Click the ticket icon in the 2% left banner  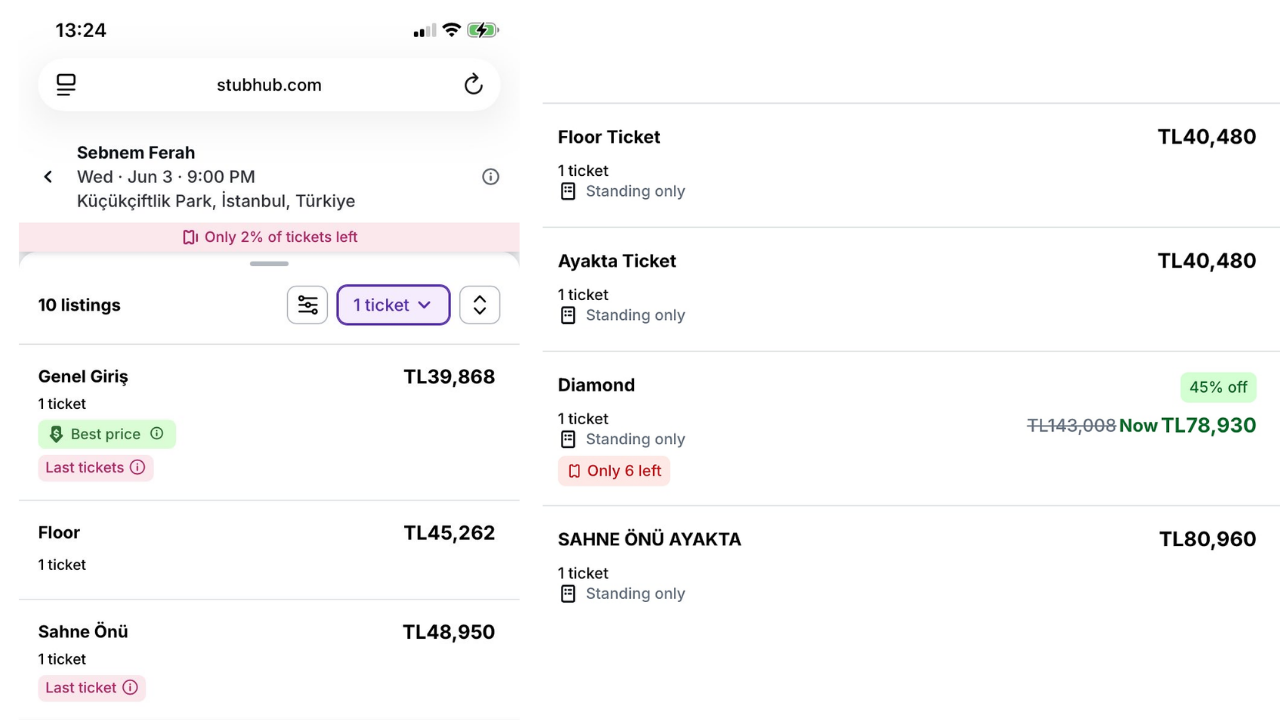click(x=190, y=237)
